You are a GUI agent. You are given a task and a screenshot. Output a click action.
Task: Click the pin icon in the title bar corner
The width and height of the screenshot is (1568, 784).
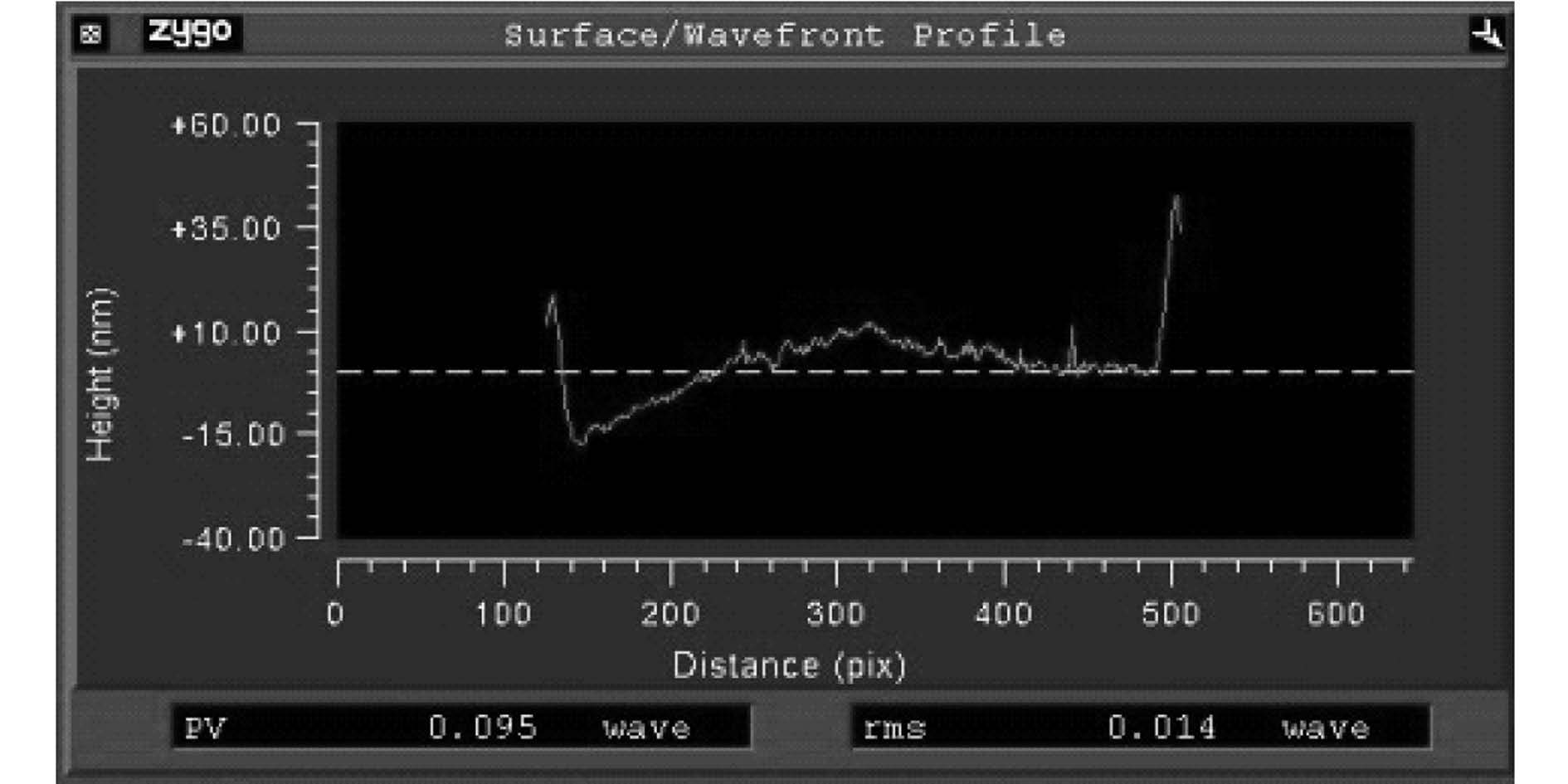[1486, 35]
